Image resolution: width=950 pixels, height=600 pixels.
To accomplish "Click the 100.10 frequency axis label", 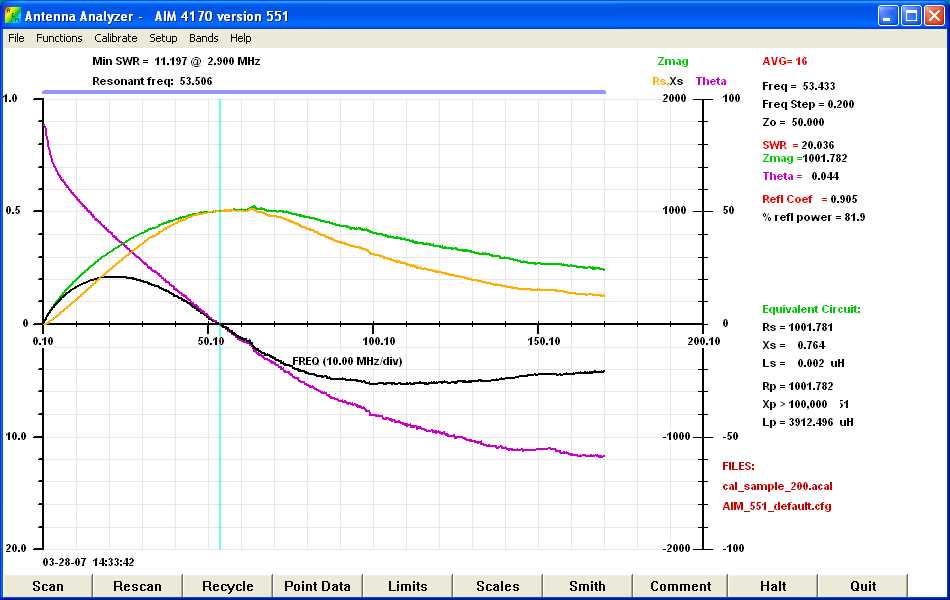I will 379,341.
